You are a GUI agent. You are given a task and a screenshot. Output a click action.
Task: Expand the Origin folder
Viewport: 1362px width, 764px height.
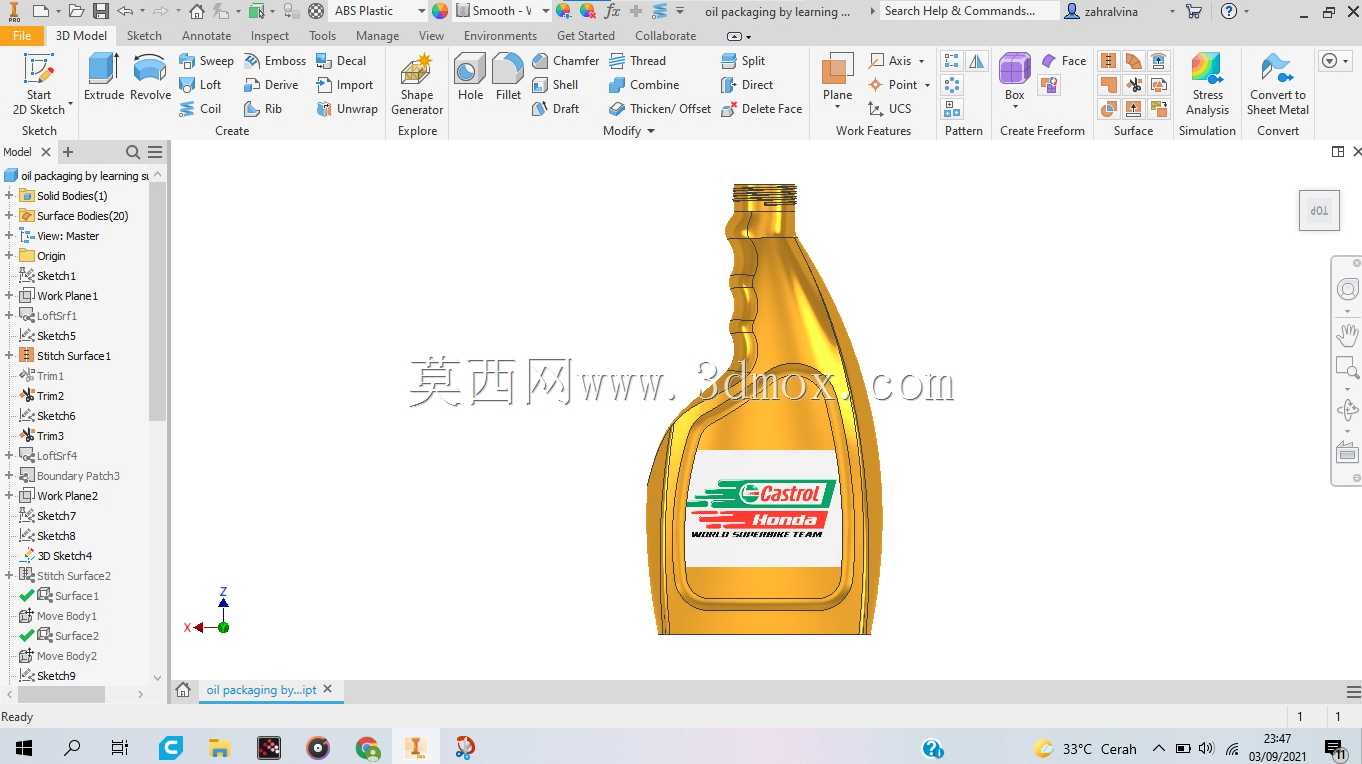click(x=9, y=256)
